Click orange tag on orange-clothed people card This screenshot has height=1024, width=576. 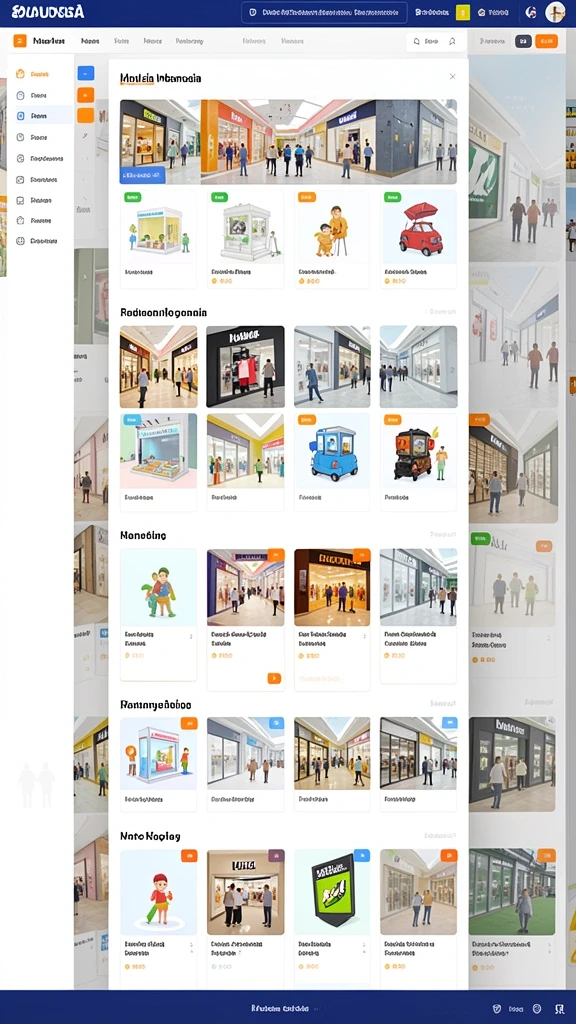click(306, 197)
